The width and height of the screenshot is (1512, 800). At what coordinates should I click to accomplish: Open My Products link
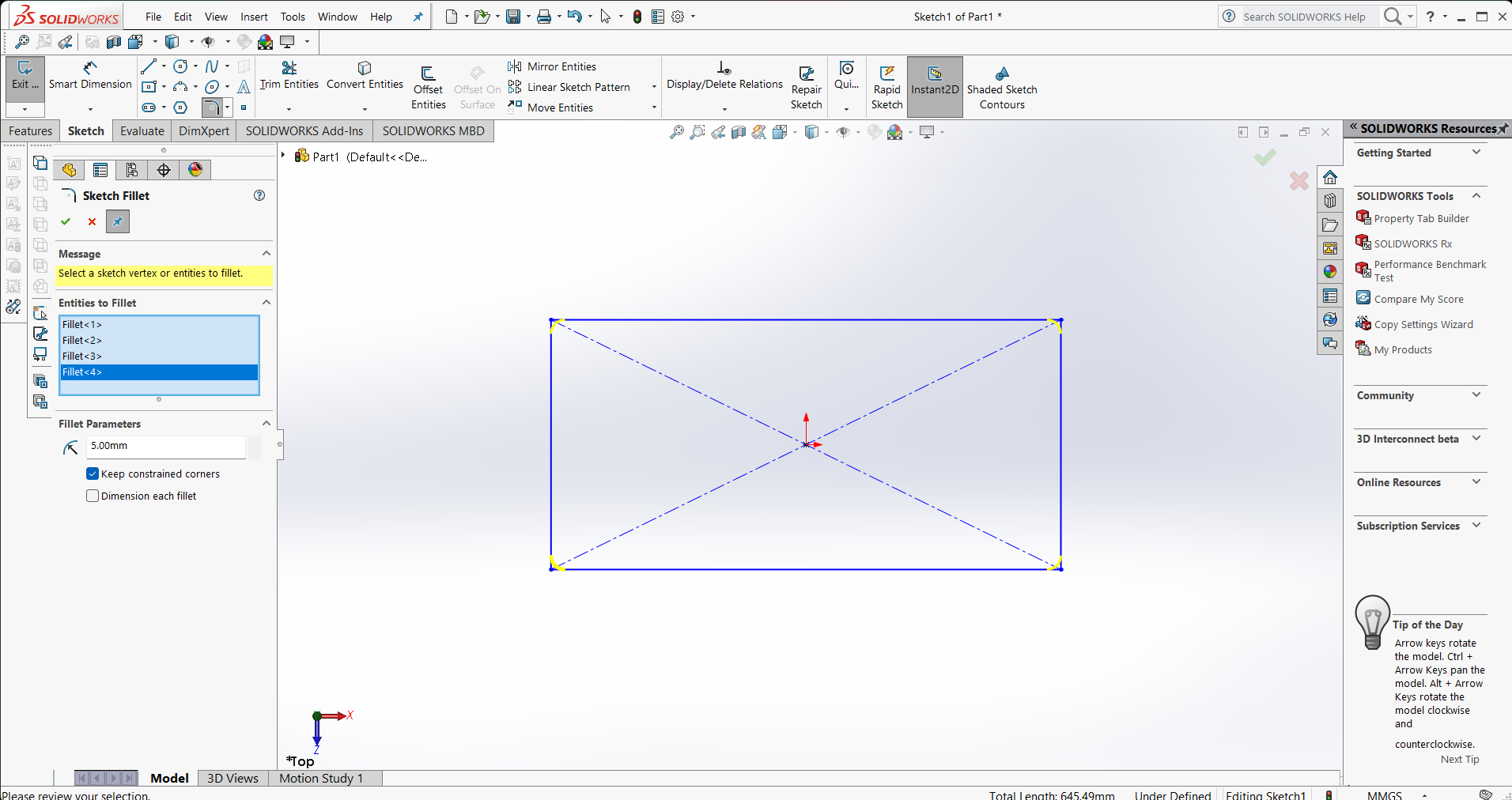[x=1403, y=350]
